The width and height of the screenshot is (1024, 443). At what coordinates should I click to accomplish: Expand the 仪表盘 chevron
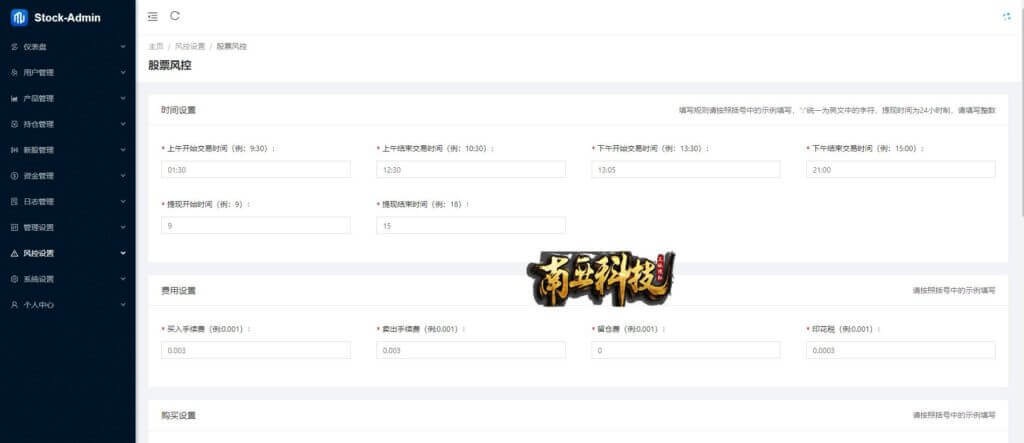[123, 47]
